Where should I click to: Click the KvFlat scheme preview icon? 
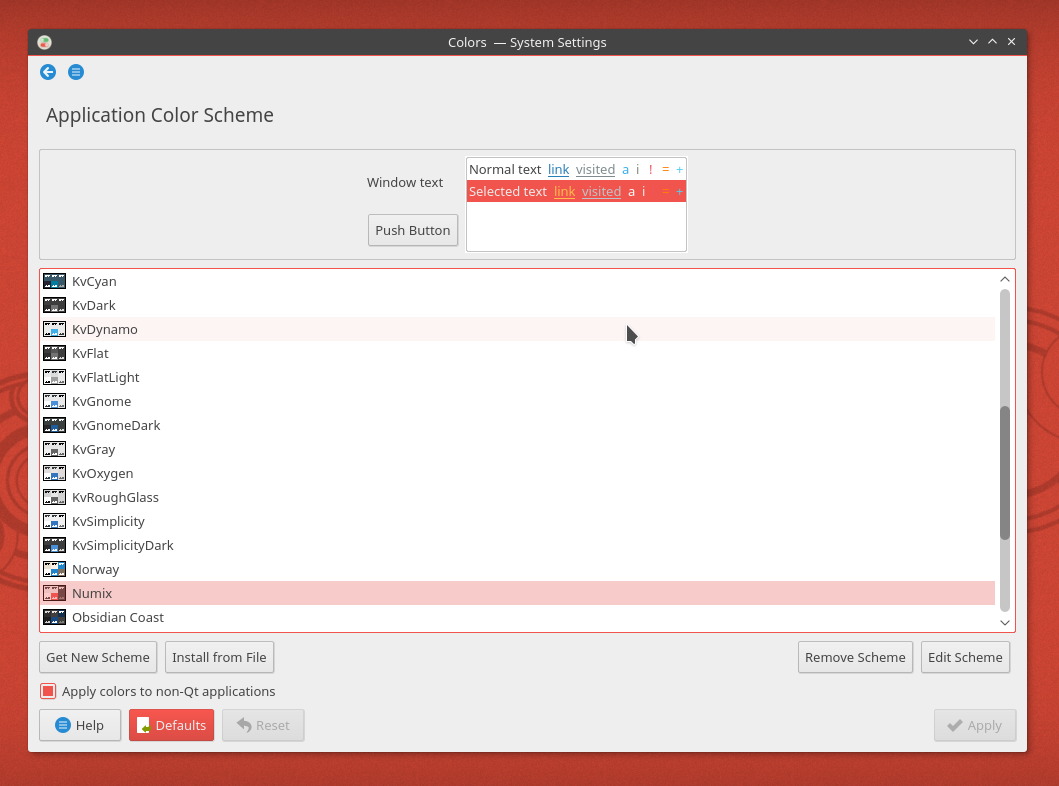pyautogui.click(x=55, y=353)
